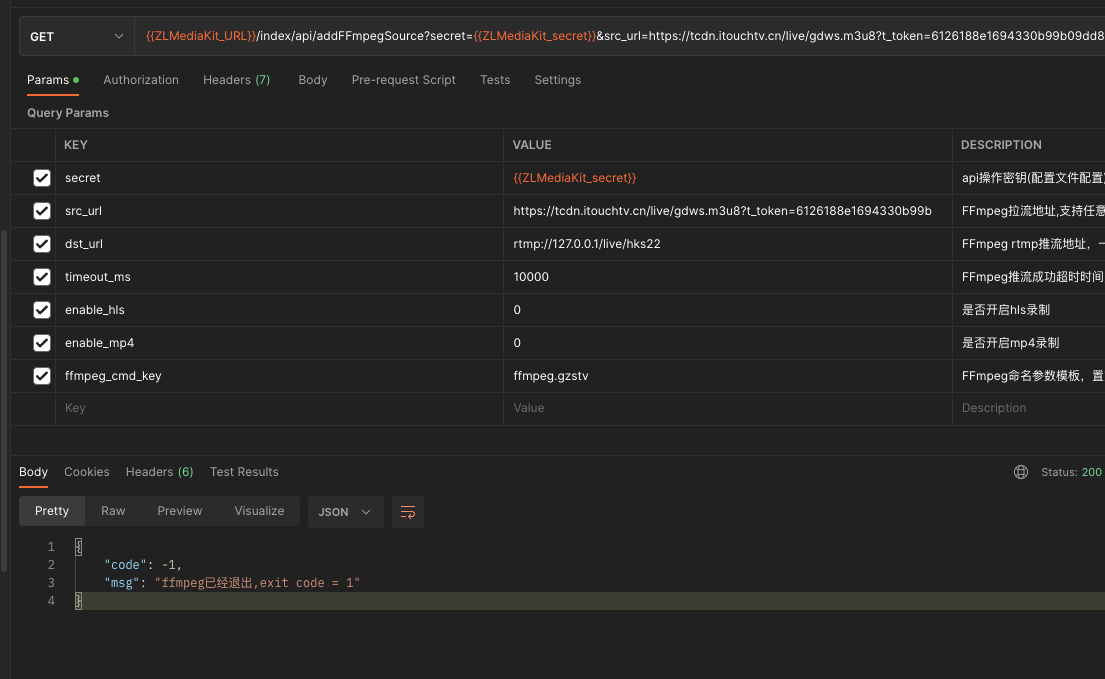Click the globe network information icon
The height and width of the screenshot is (679, 1105).
pyautogui.click(x=1020, y=471)
